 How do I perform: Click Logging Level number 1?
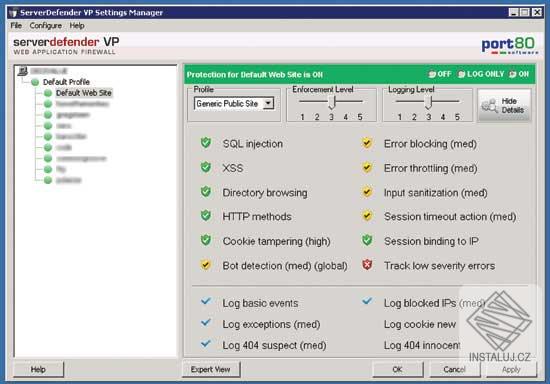(400, 117)
